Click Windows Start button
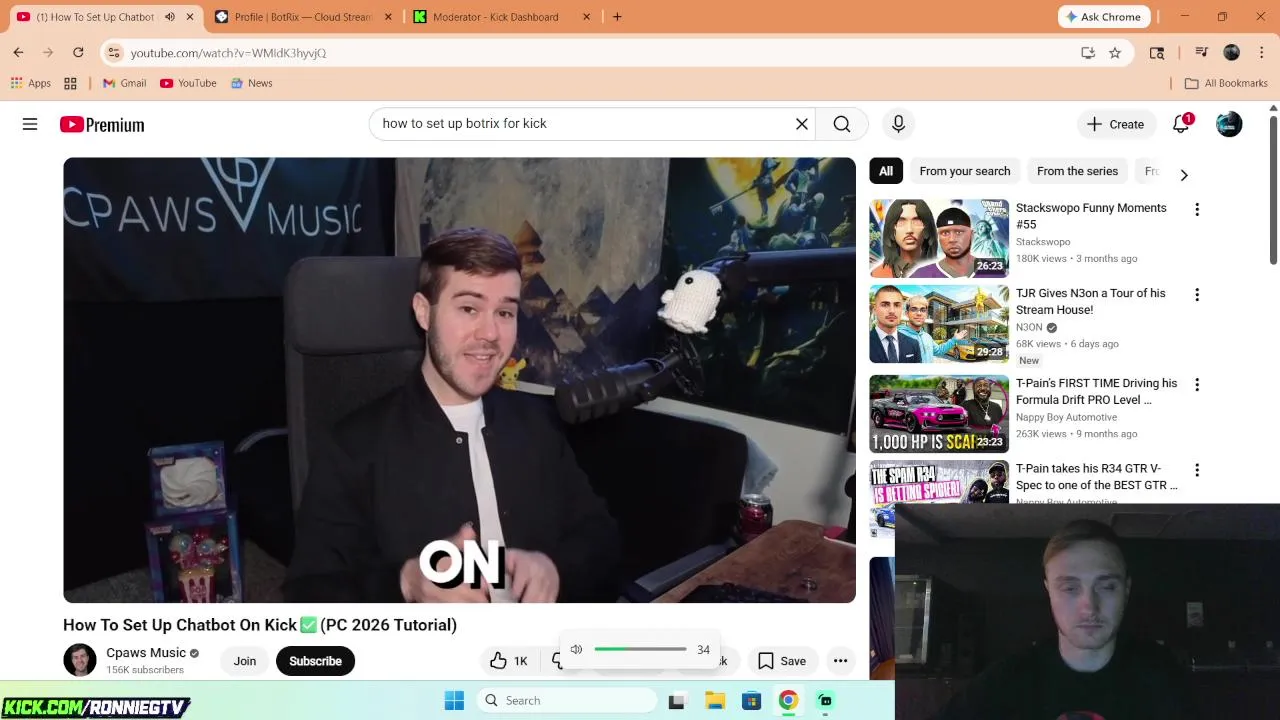Viewport: 1280px width, 720px height. tap(454, 701)
